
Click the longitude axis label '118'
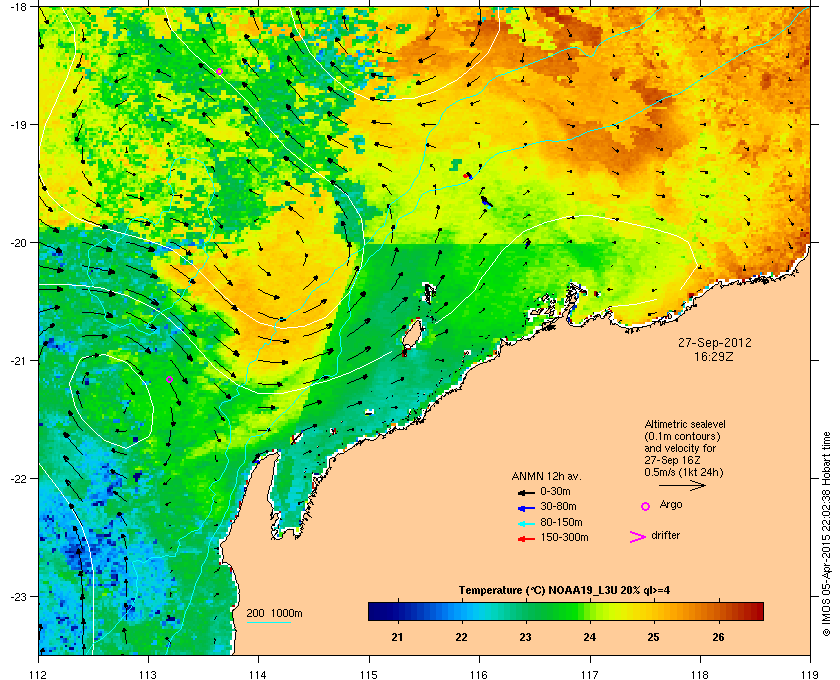(x=700, y=674)
